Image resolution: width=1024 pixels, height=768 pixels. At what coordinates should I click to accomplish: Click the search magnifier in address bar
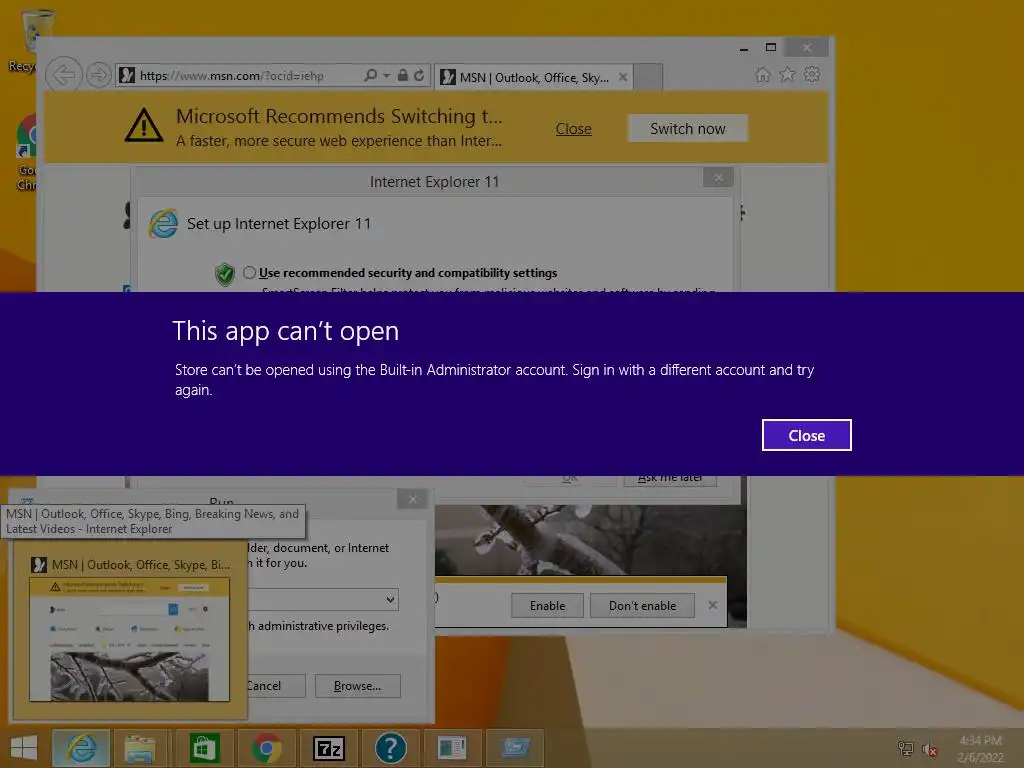(370, 75)
